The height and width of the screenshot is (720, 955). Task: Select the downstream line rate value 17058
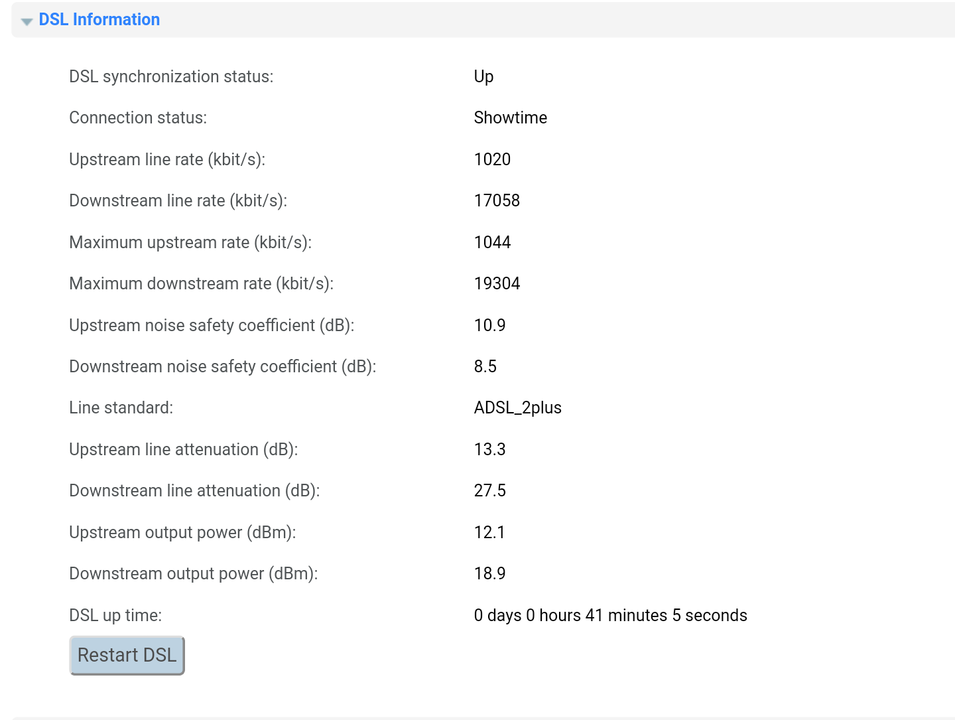[497, 201]
